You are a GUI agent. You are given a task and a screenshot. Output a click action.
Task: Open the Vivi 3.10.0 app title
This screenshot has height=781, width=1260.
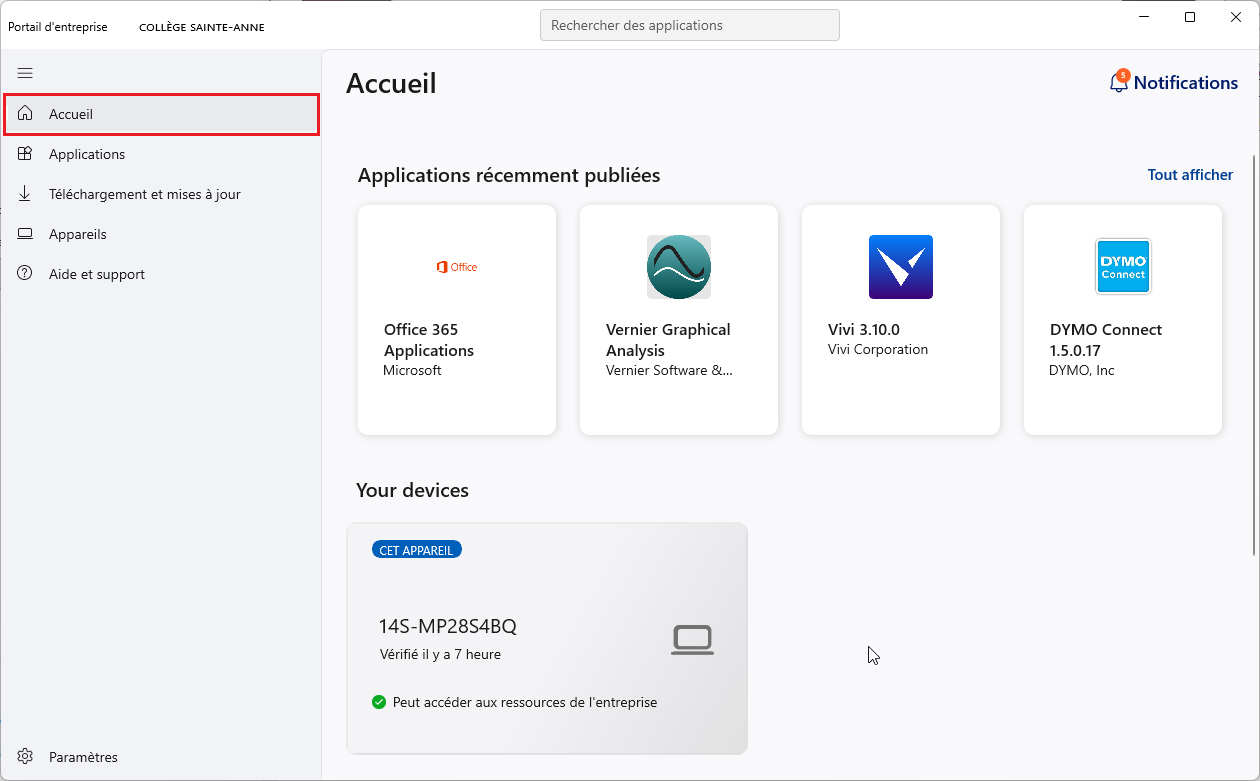click(863, 330)
